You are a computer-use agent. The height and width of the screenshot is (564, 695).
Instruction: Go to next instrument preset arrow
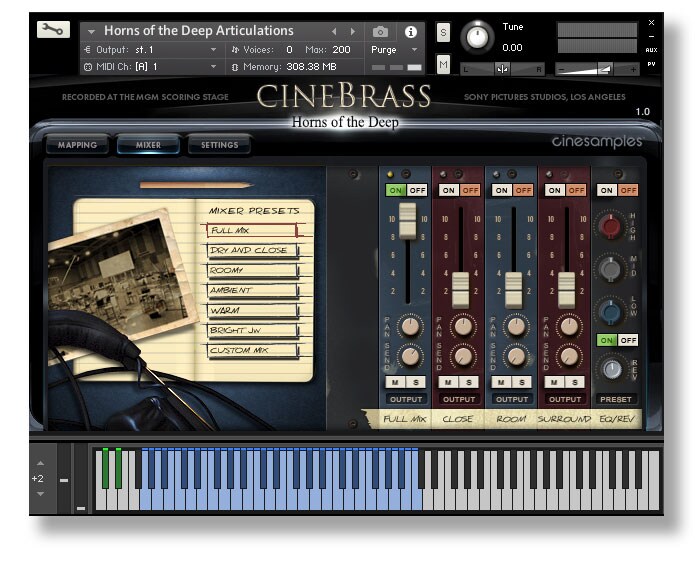point(352,32)
